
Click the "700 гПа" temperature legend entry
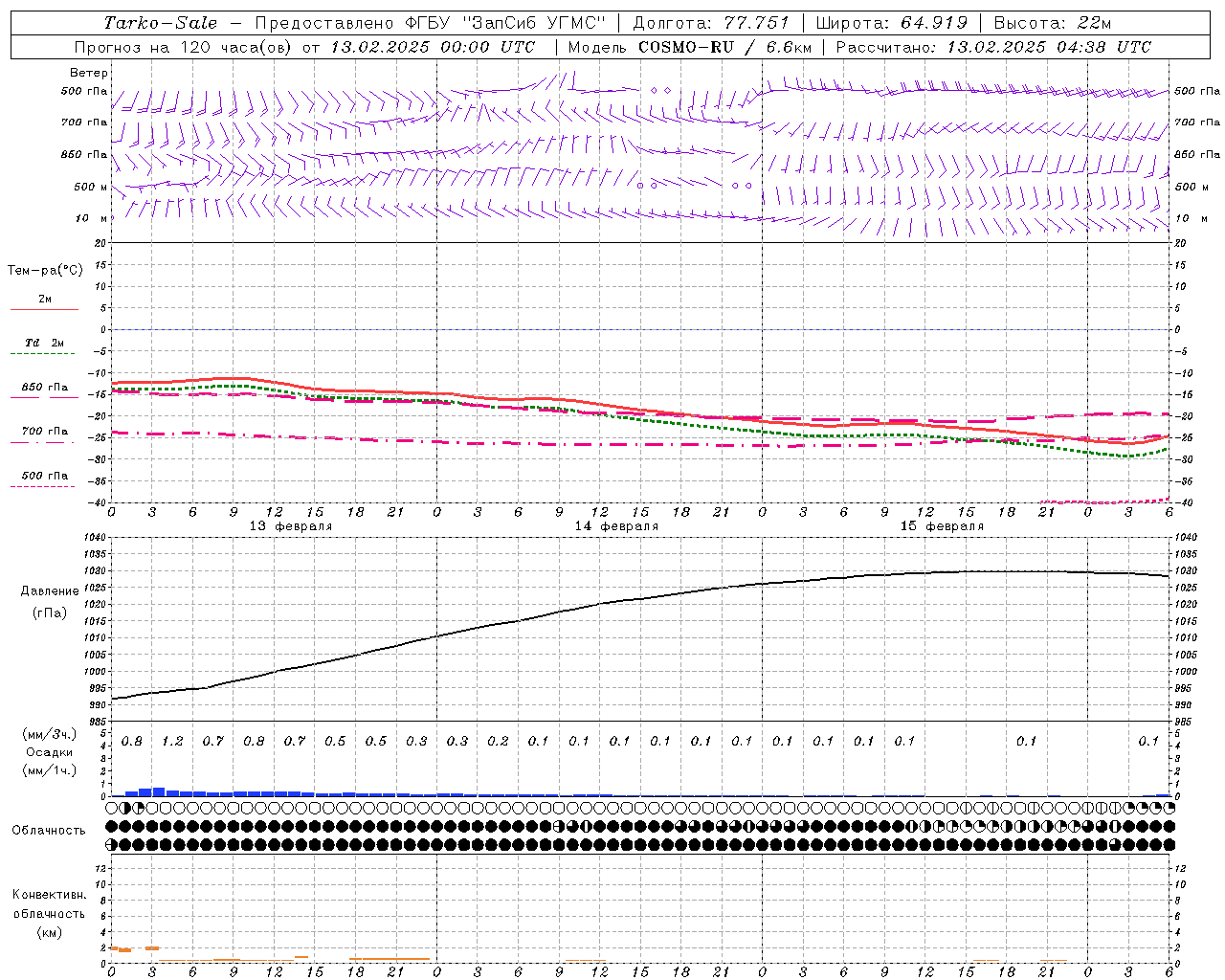tap(44, 432)
